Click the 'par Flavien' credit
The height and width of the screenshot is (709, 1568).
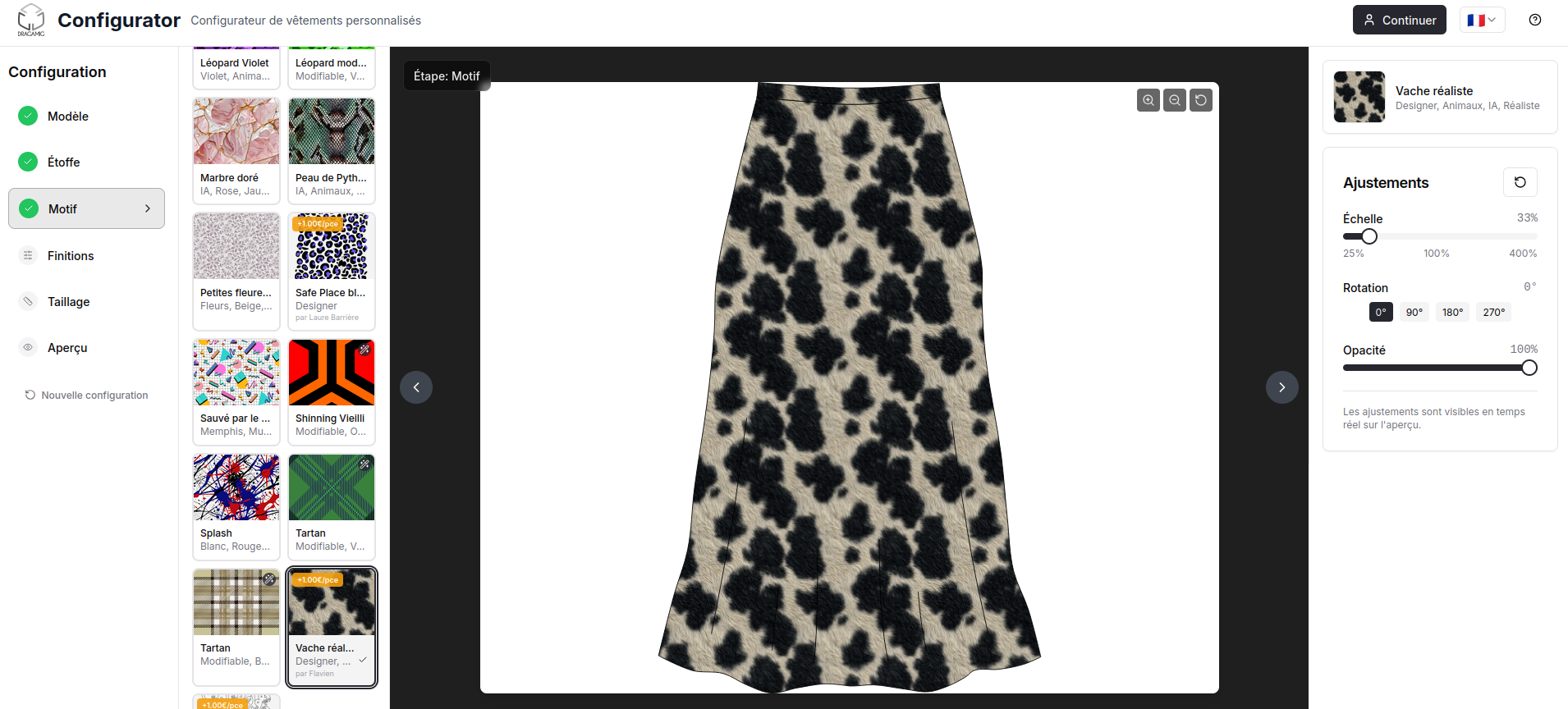[314, 674]
